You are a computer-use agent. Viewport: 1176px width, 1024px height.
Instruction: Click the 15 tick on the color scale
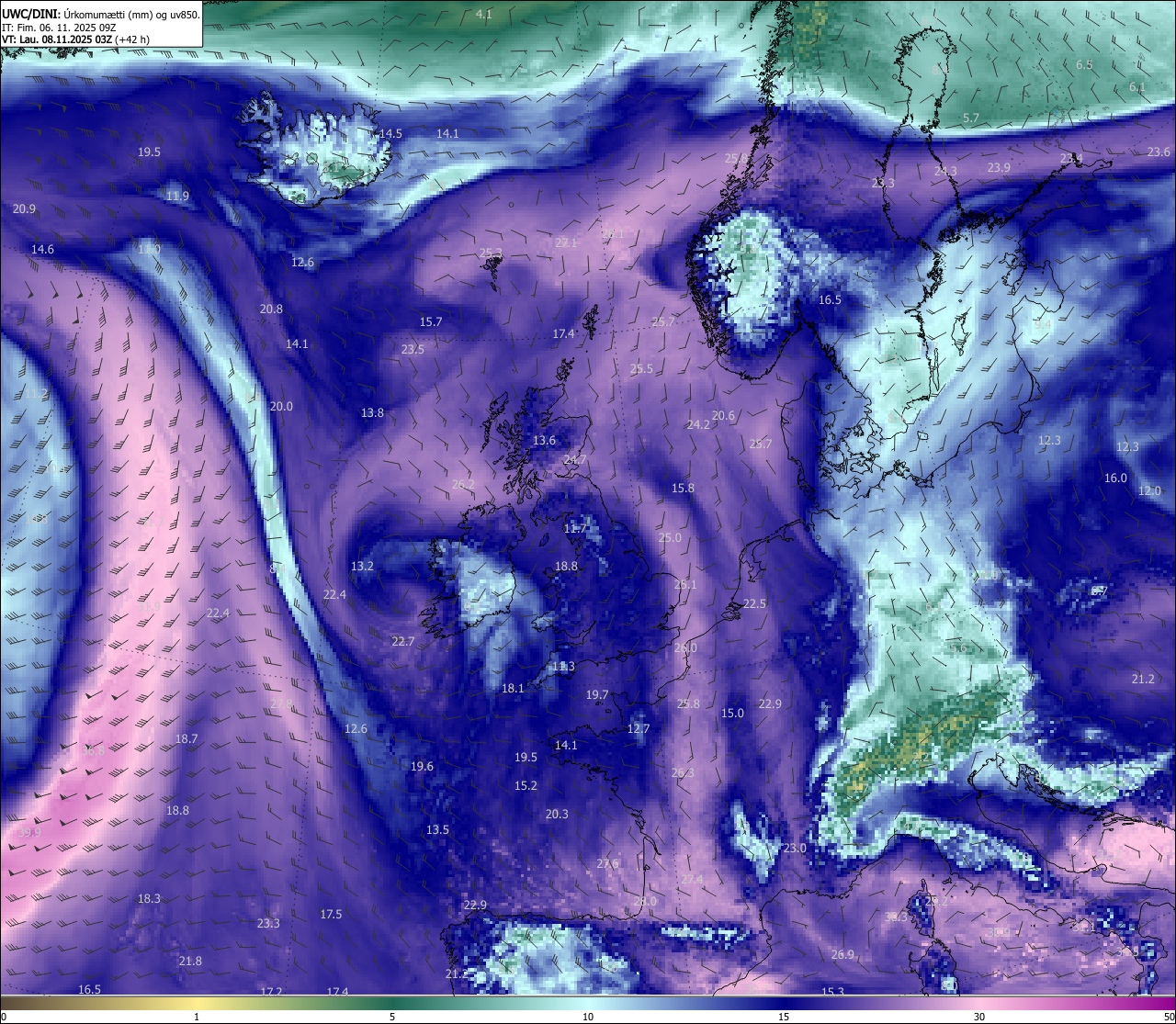click(x=784, y=1017)
